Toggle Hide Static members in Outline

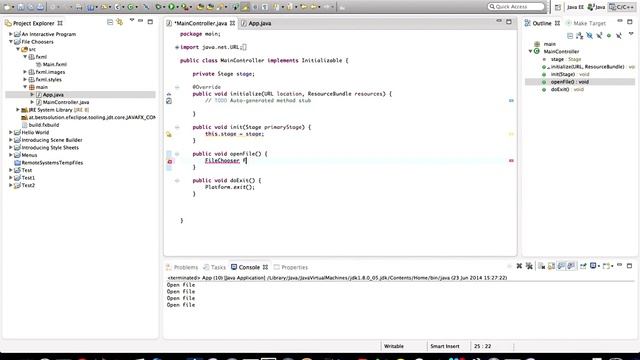coord(599,36)
